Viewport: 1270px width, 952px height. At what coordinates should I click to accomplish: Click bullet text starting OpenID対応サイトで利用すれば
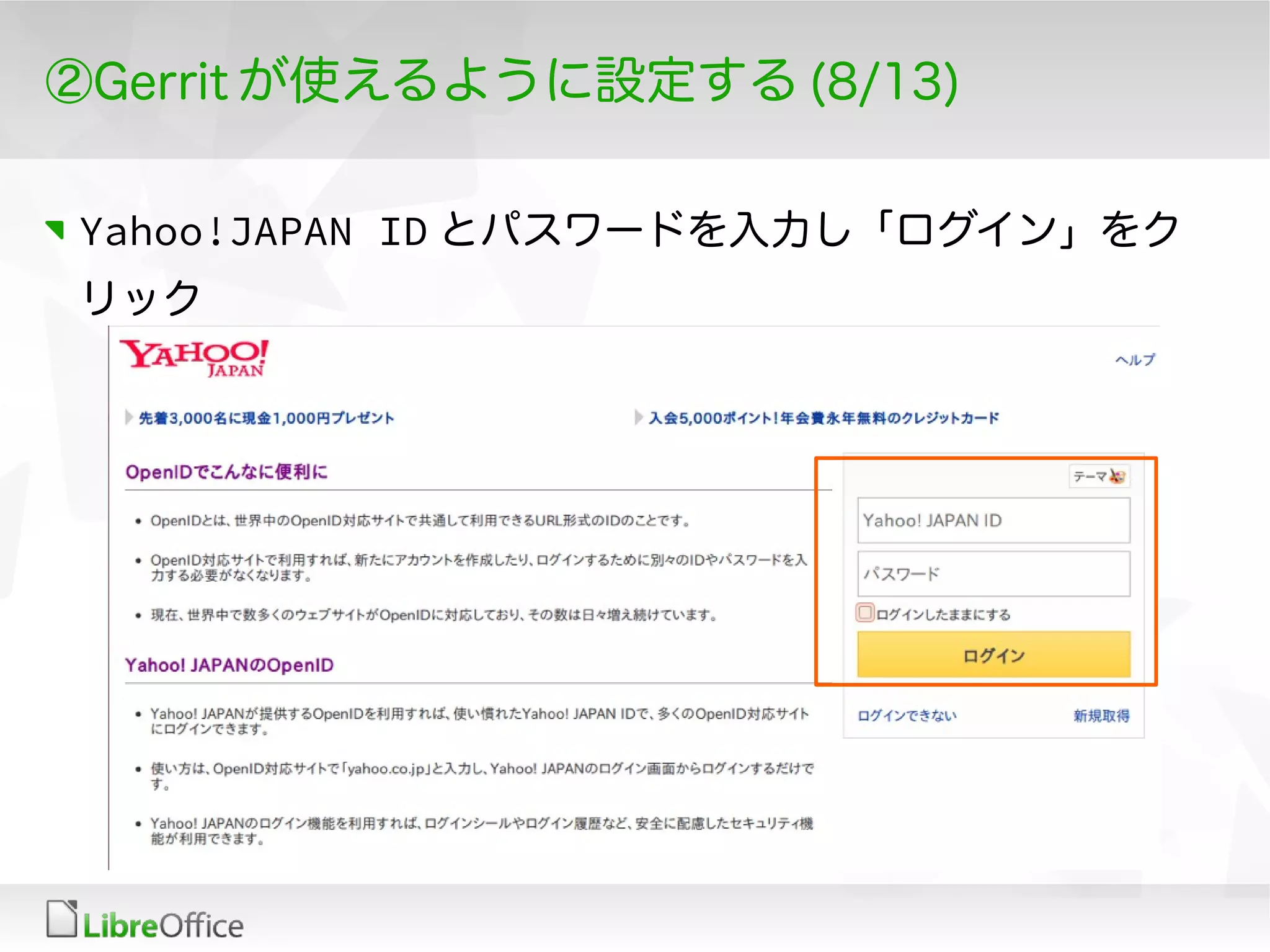[479, 567]
